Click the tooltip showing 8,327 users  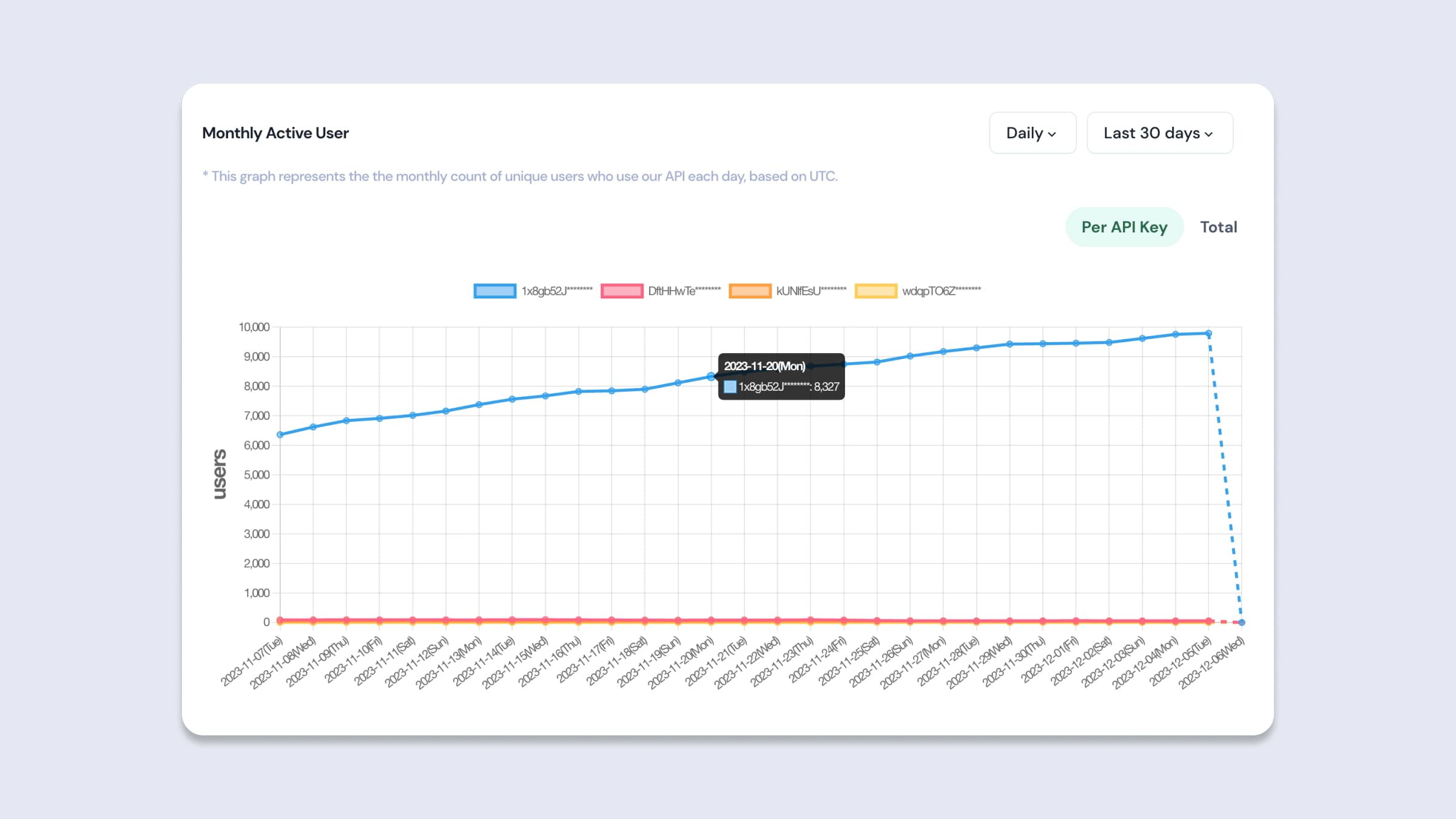781,377
